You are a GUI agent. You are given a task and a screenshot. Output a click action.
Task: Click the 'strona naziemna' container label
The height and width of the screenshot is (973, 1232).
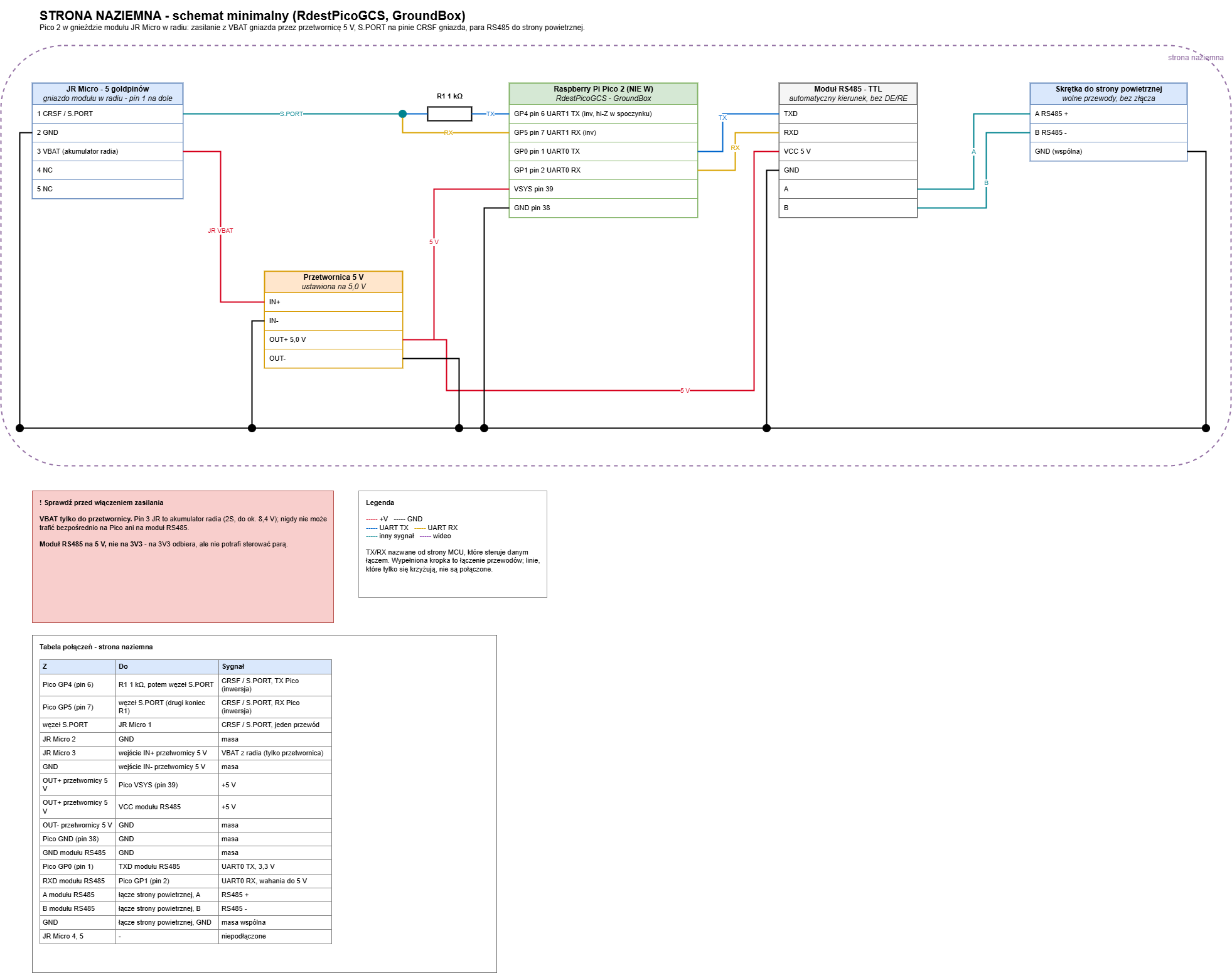tap(1195, 57)
